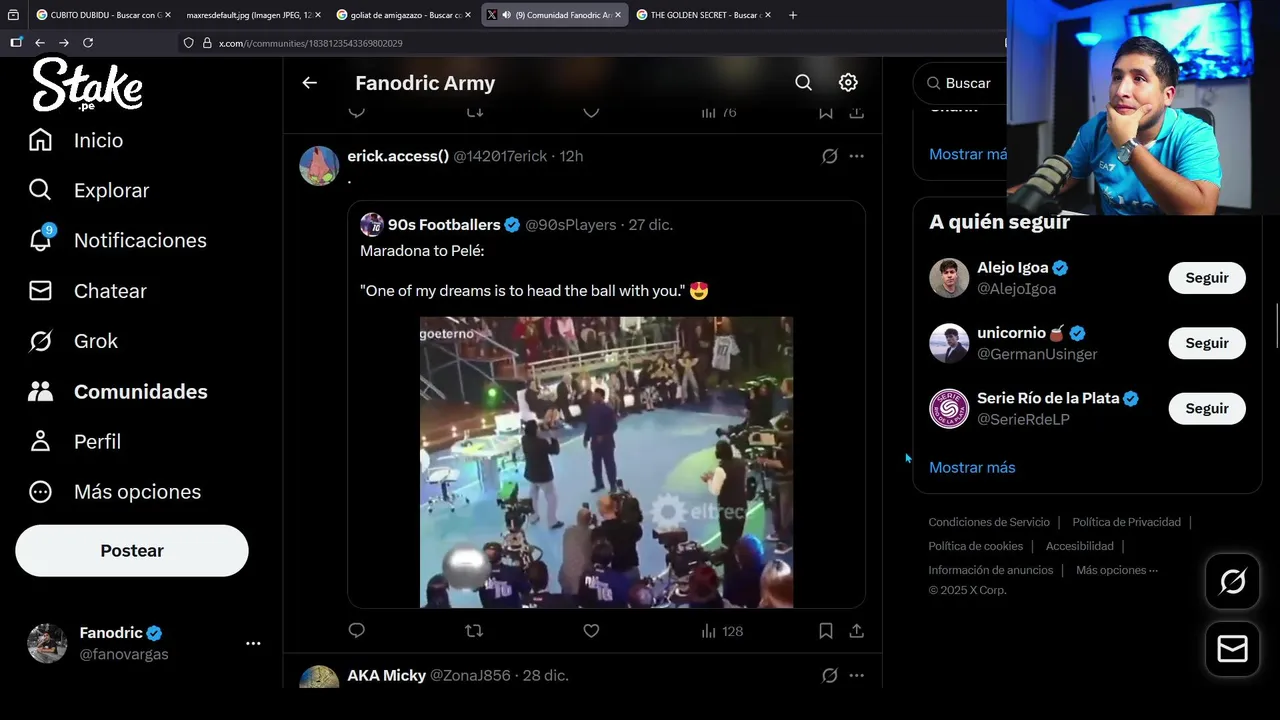
Task: Switch to THE GOLDEN SECRET tab
Action: pos(704,15)
